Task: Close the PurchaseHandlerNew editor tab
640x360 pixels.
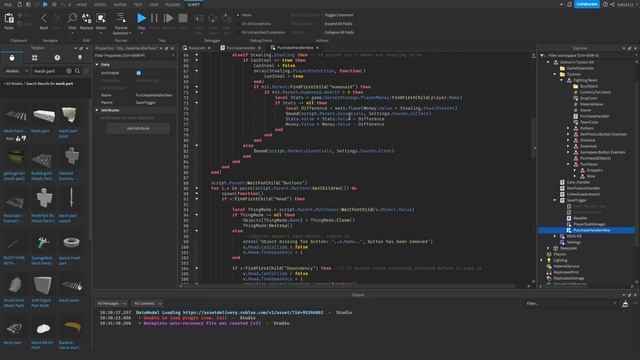Action: tap(317, 48)
